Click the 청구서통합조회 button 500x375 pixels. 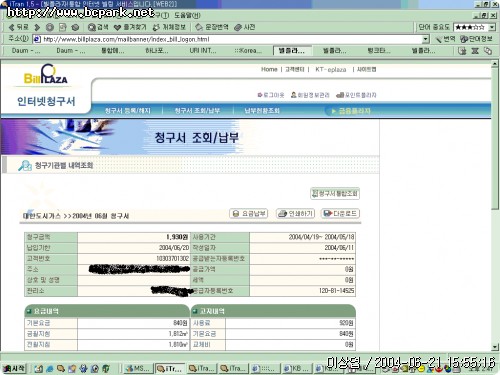pos(335,193)
